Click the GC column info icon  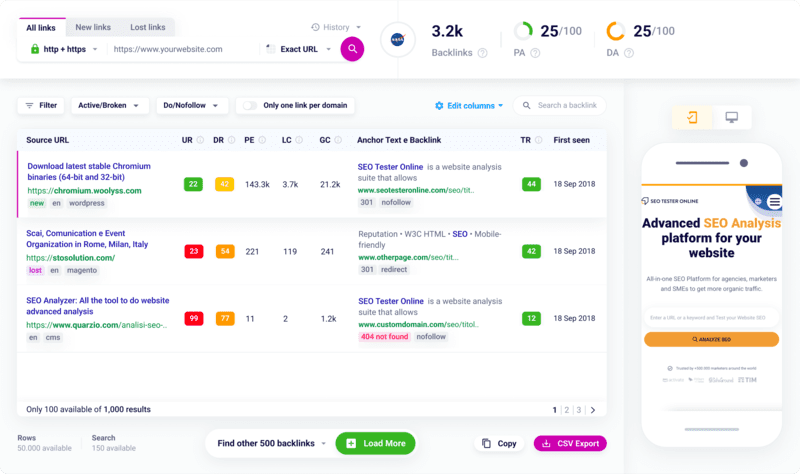coord(338,140)
